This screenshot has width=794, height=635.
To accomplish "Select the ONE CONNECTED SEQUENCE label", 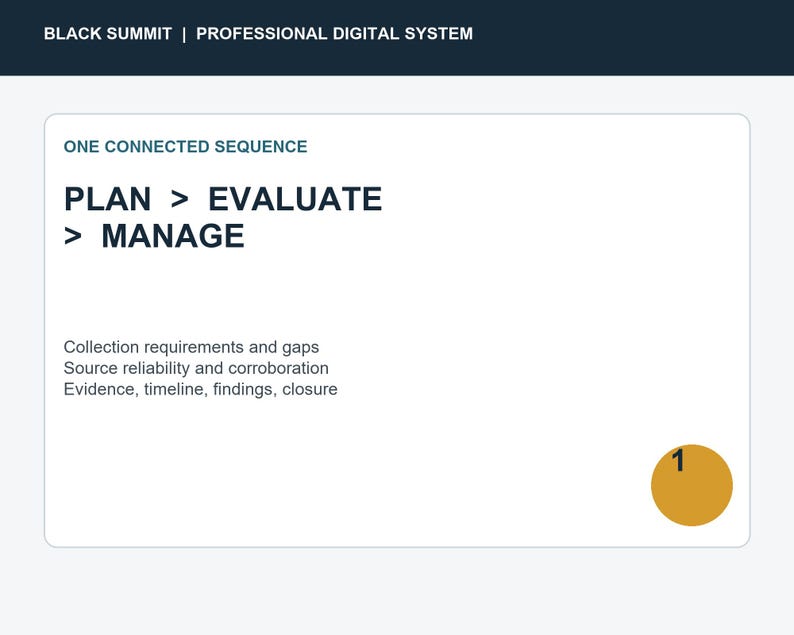I will click(x=185, y=146).
